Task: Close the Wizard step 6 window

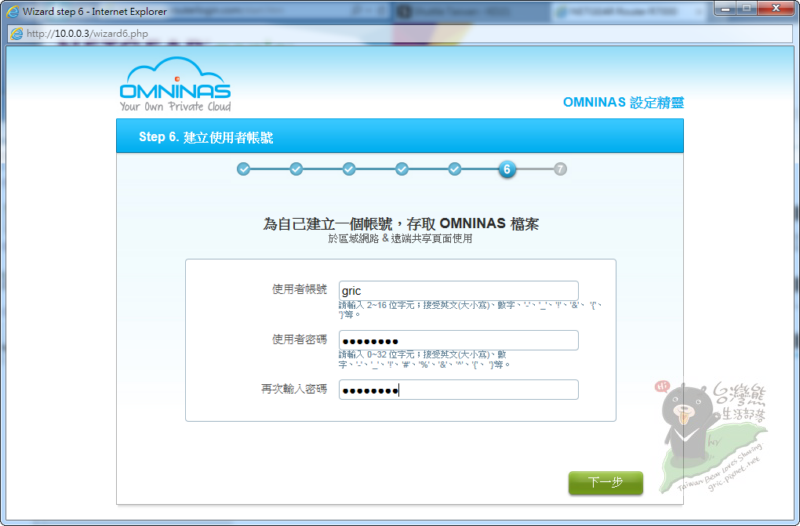Action: (776, 8)
